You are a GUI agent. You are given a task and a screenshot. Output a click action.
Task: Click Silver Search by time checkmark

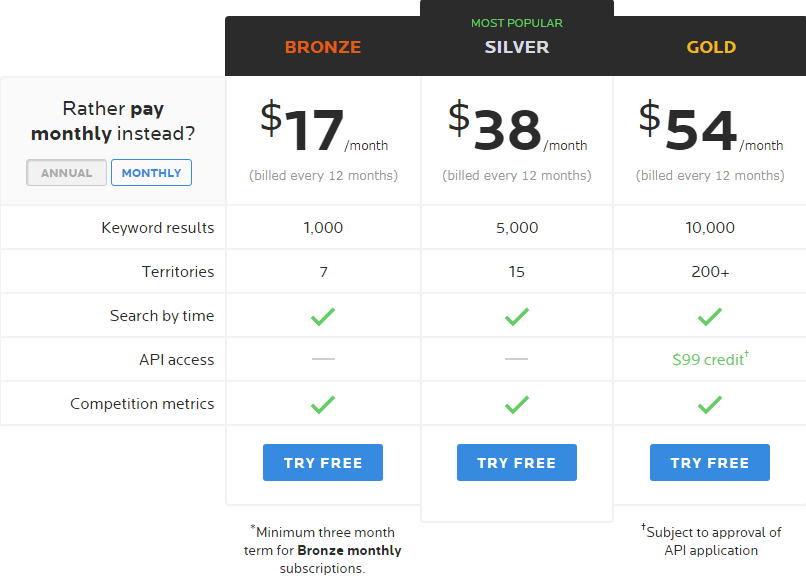pyautogui.click(x=517, y=316)
